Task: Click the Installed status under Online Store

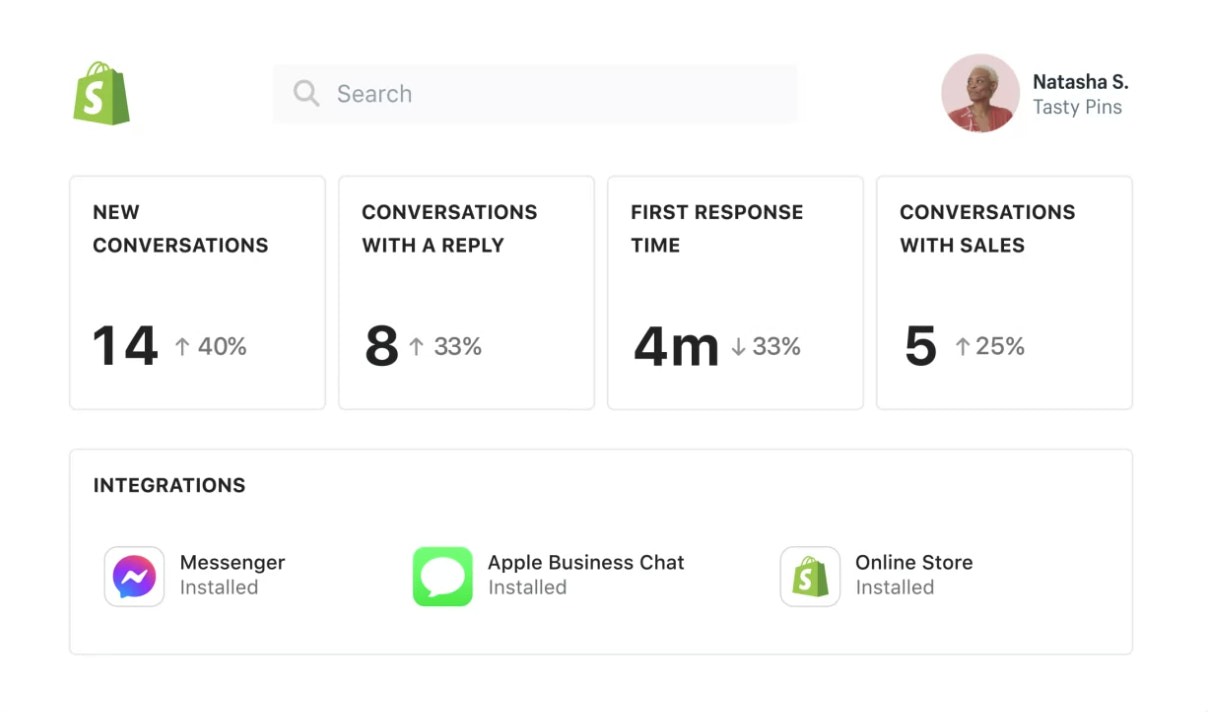Action: (x=893, y=587)
